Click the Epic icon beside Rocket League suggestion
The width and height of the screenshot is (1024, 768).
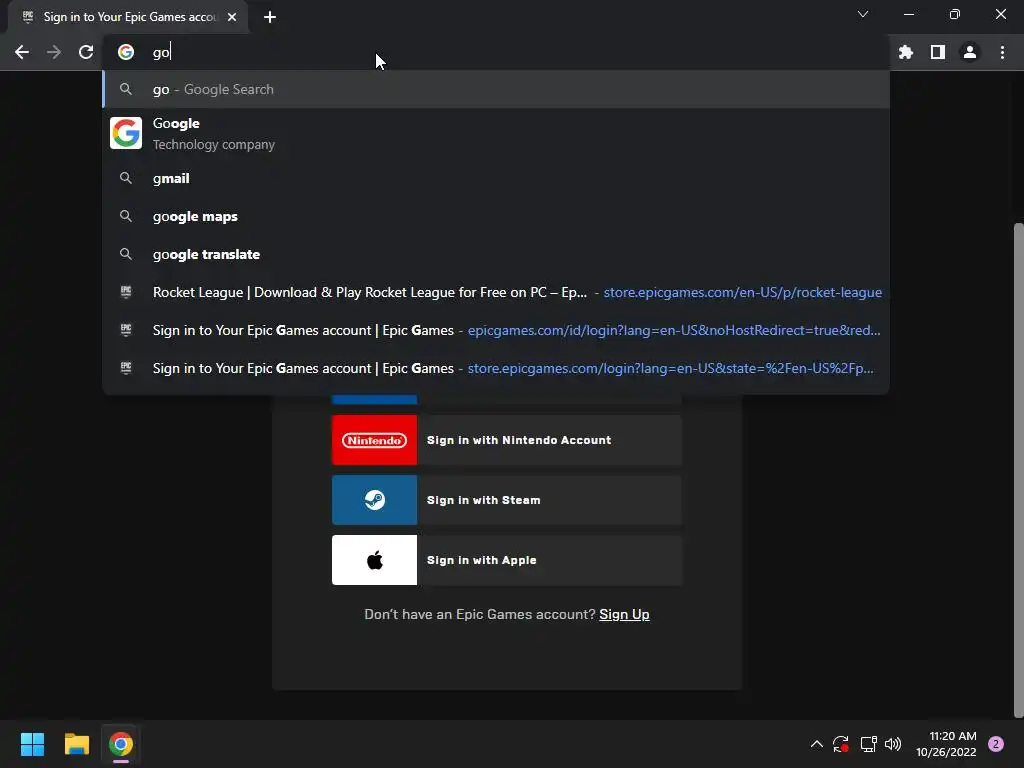click(x=126, y=292)
